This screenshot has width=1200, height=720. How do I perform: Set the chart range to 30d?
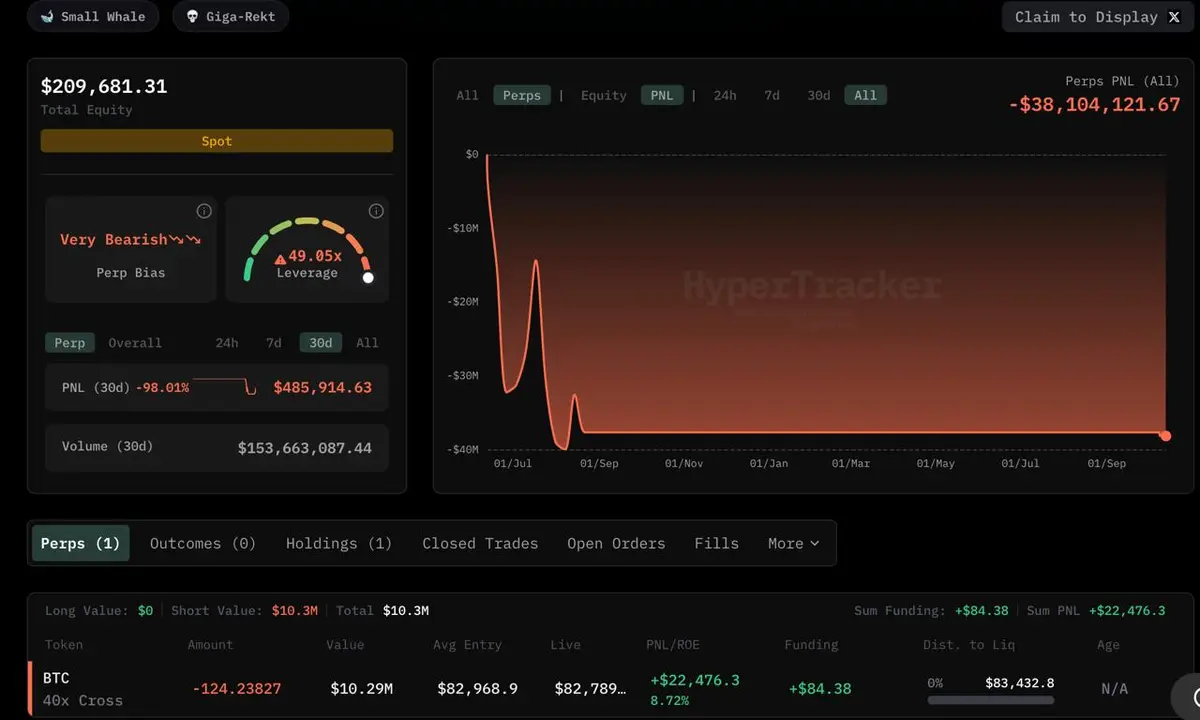(819, 96)
